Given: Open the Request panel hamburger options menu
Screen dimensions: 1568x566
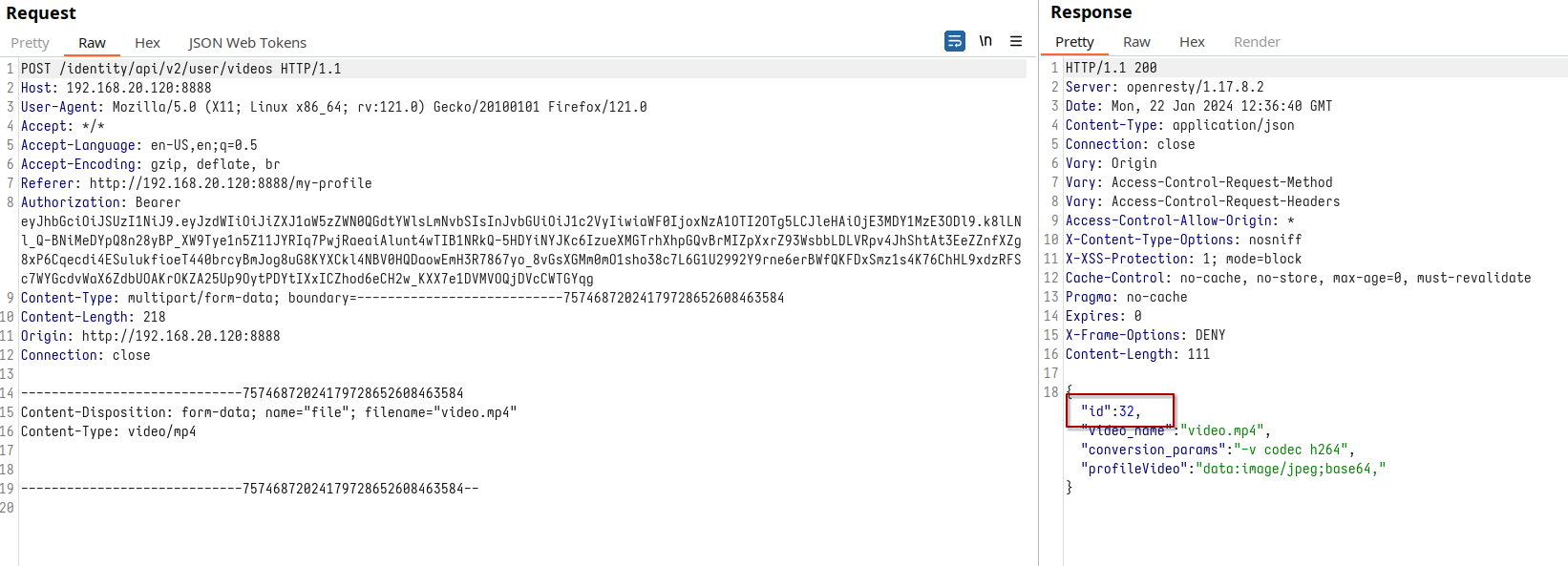Looking at the screenshot, I should pos(1016,41).
